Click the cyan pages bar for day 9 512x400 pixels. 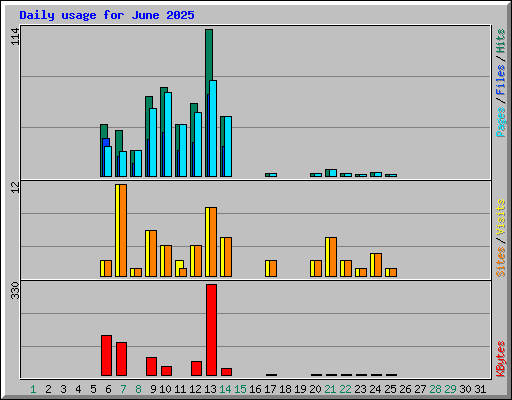[153, 142]
